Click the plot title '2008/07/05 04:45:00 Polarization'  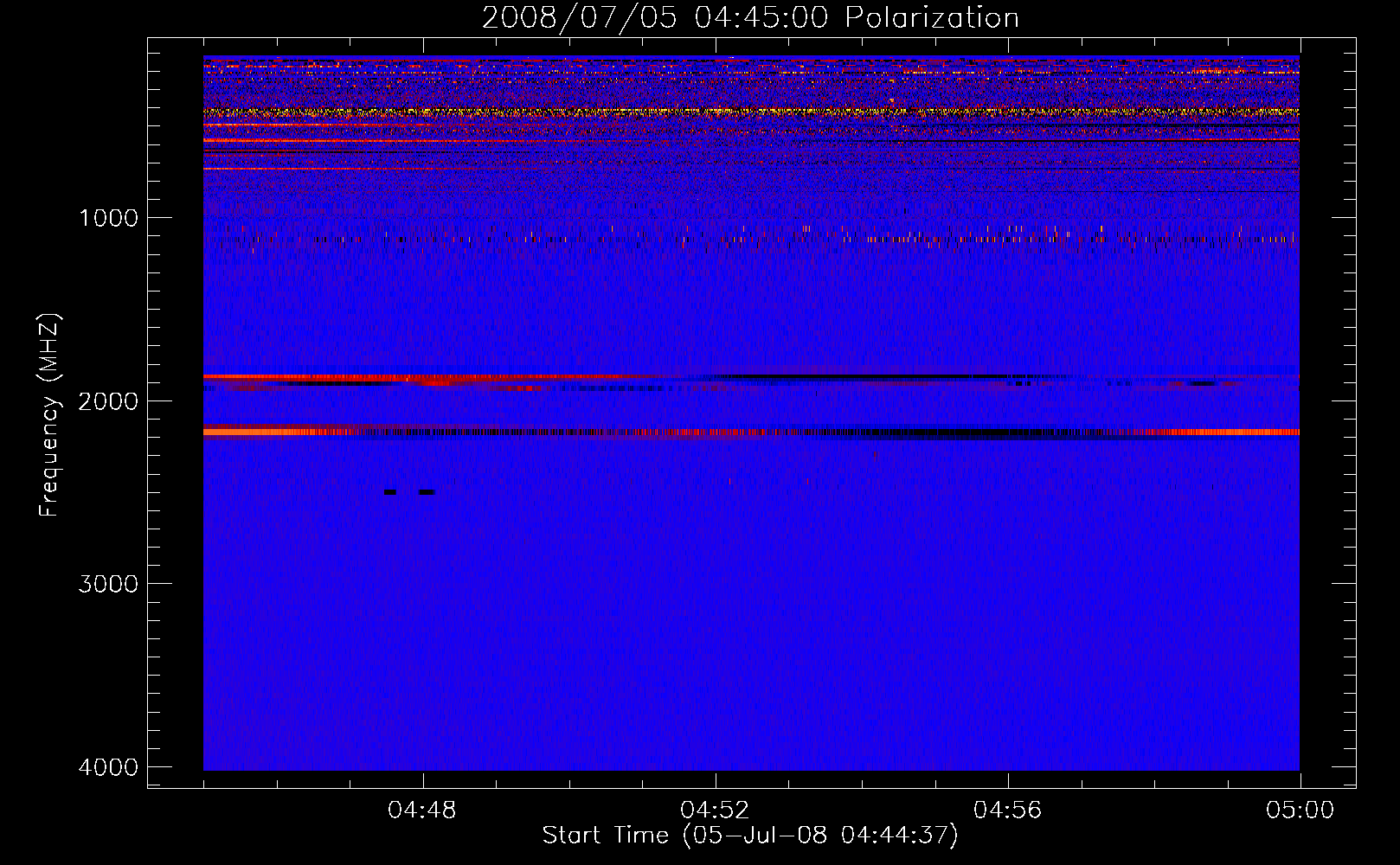click(750, 17)
